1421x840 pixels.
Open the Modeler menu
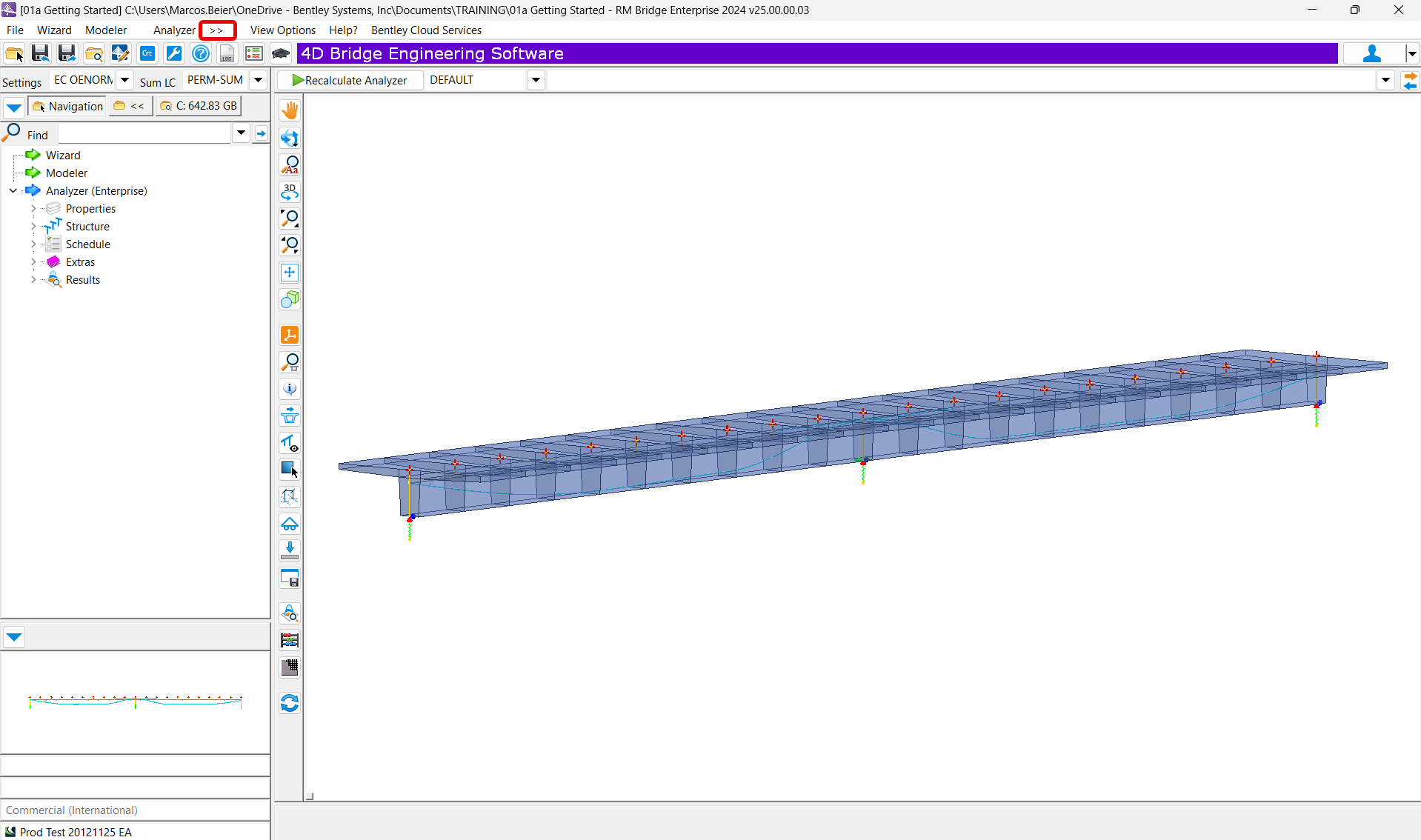tap(106, 30)
